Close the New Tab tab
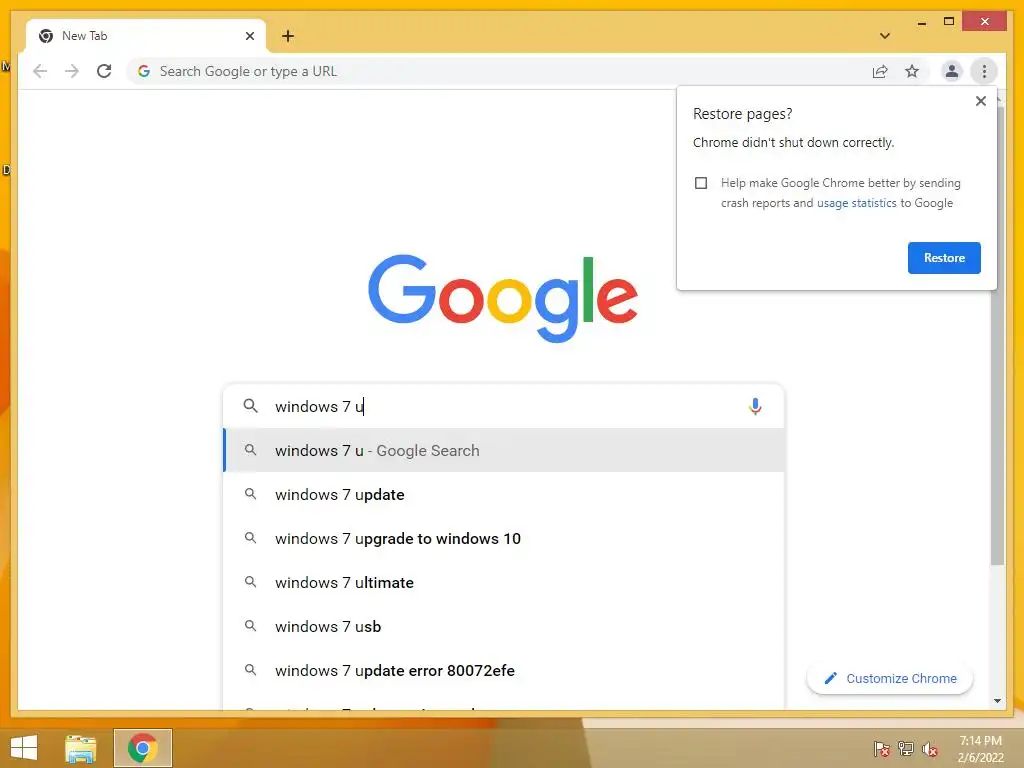This screenshot has height=768, width=1024. click(249, 36)
